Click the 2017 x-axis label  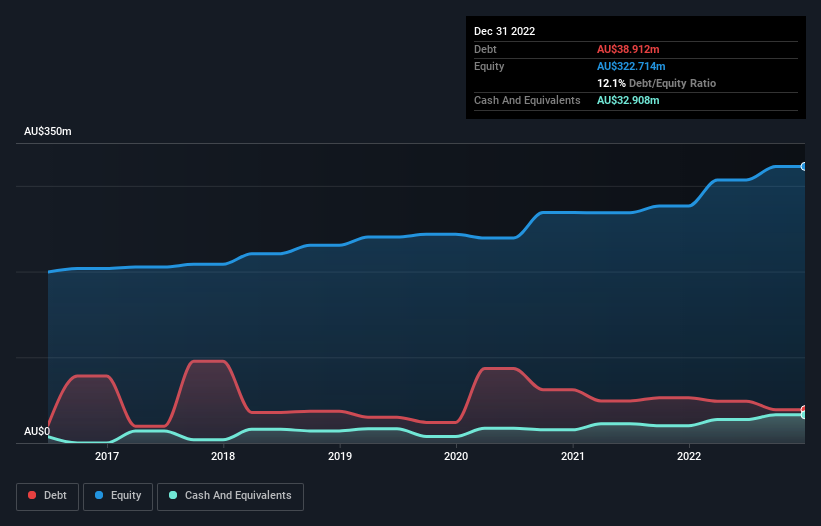coord(107,456)
